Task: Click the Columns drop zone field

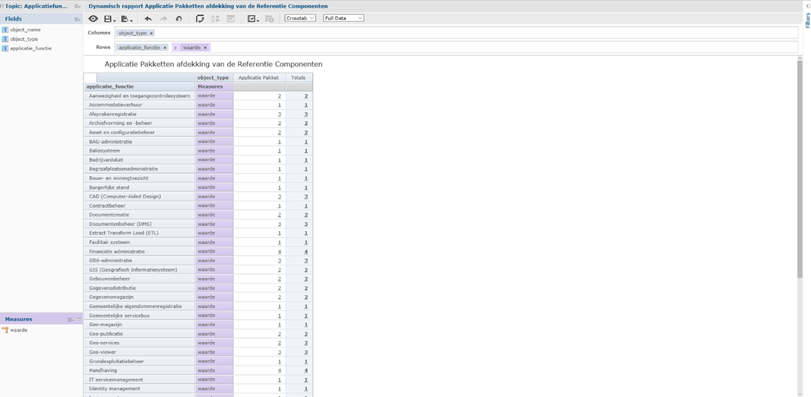Action: (x=456, y=33)
